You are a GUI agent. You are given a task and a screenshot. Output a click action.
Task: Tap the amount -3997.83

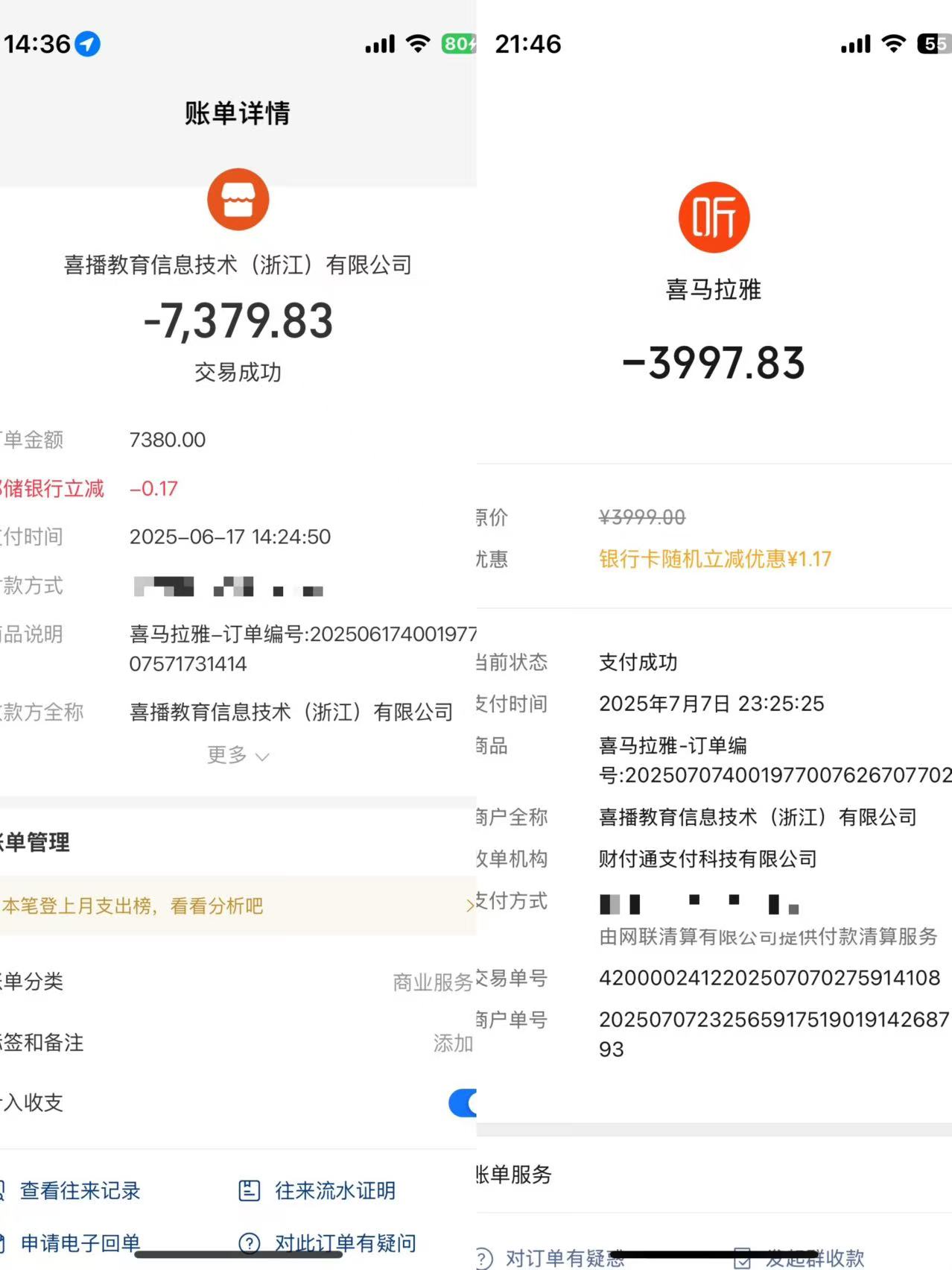coord(714,363)
